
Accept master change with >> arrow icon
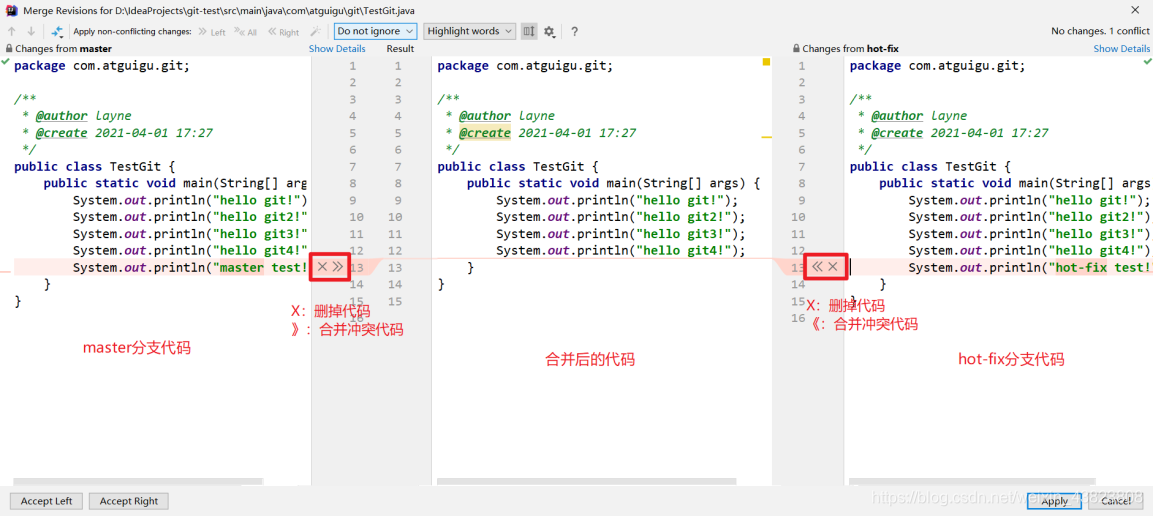coord(338,266)
